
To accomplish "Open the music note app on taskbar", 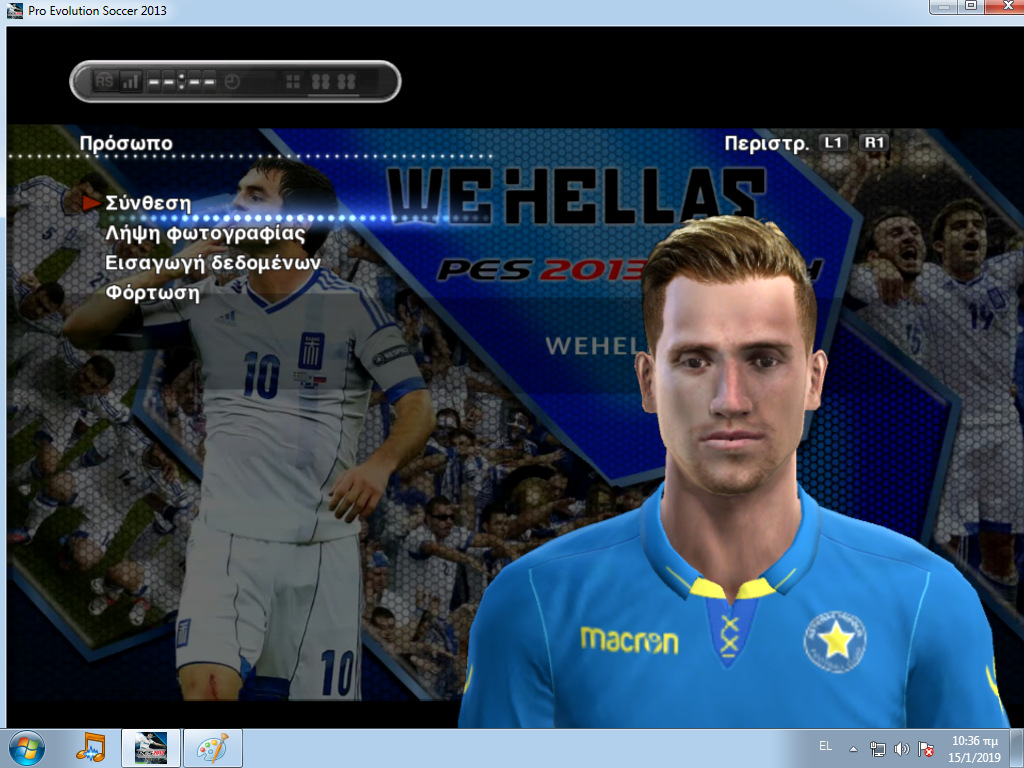I will (91, 748).
